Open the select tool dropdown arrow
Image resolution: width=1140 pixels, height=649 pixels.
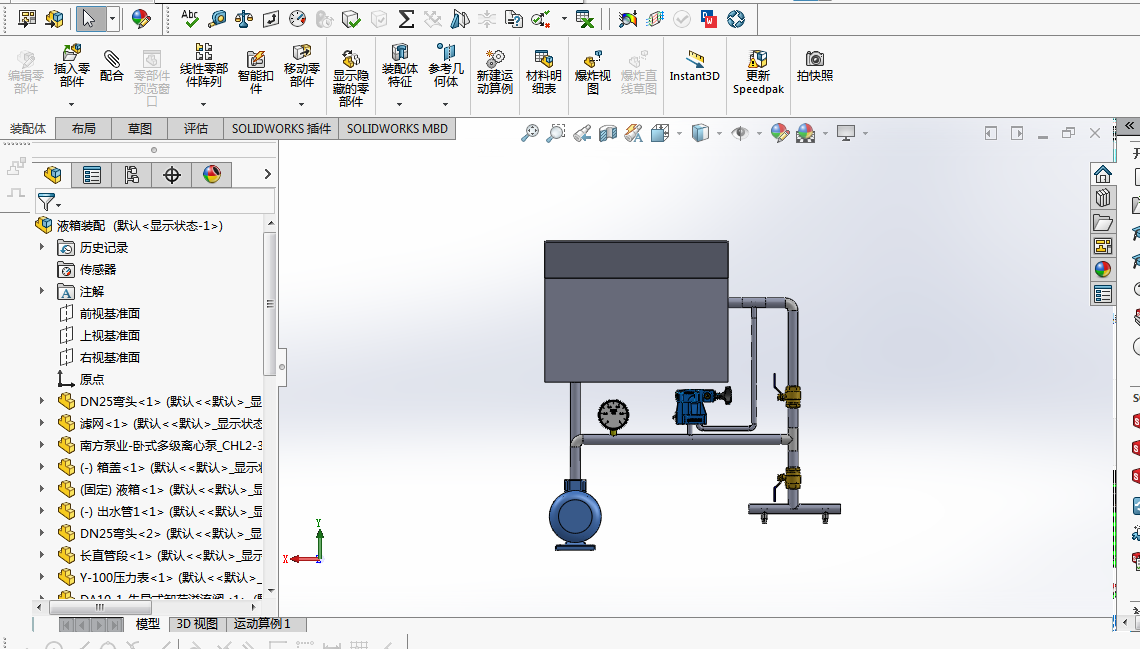point(113,19)
